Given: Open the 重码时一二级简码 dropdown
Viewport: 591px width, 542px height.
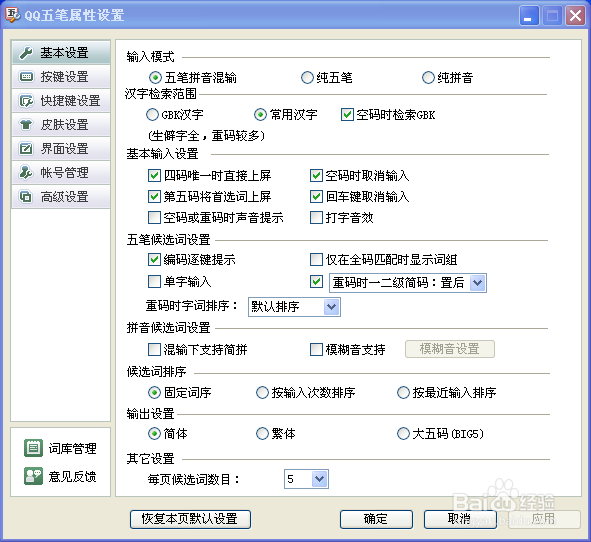Looking at the screenshot, I should pyautogui.click(x=478, y=283).
